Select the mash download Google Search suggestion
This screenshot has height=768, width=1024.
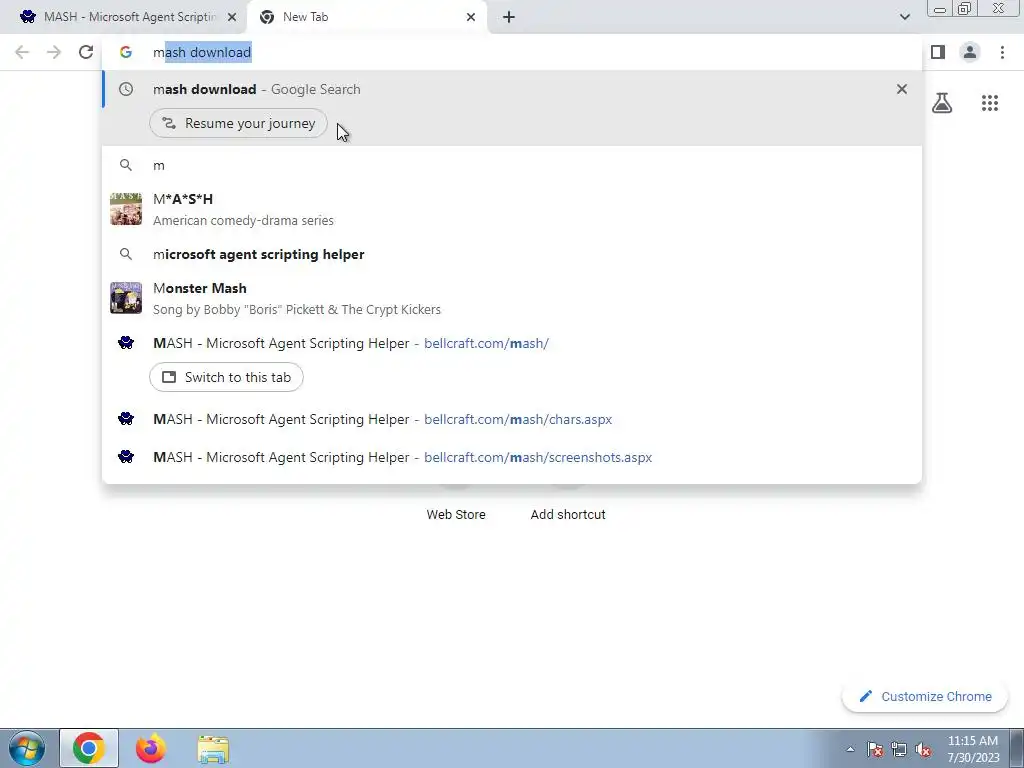click(x=512, y=89)
